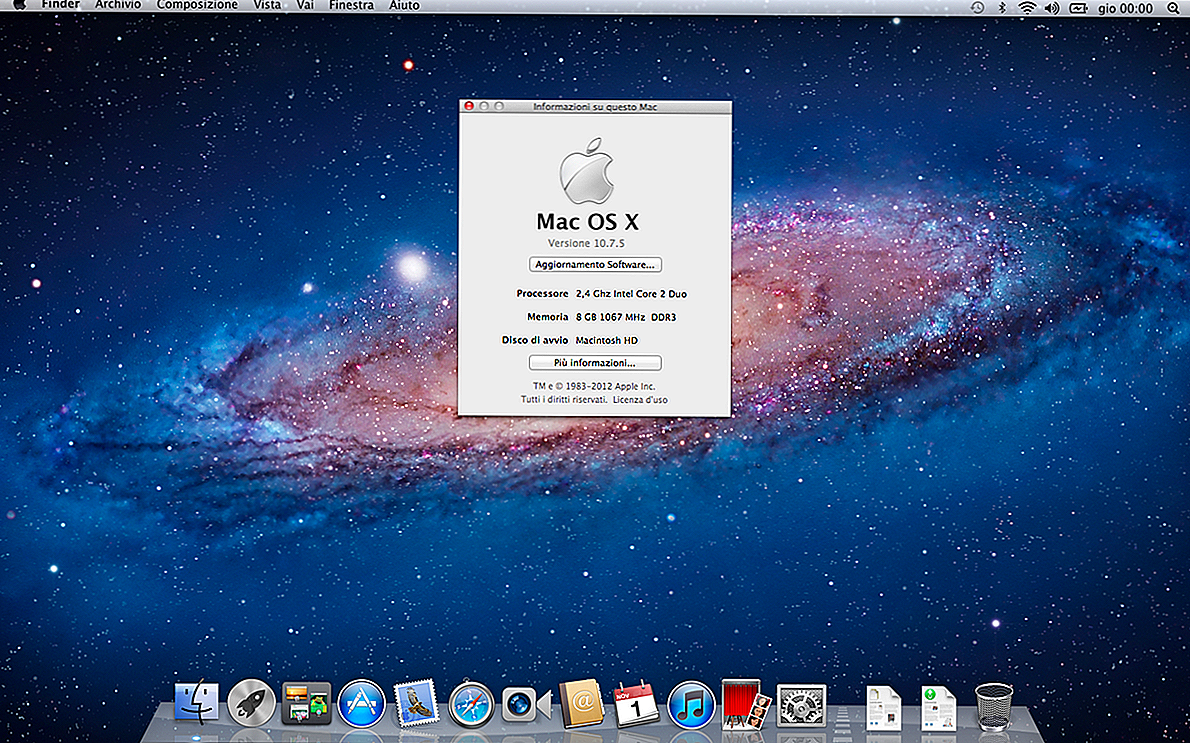Launch iTunes music note icon

click(x=691, y=704)
